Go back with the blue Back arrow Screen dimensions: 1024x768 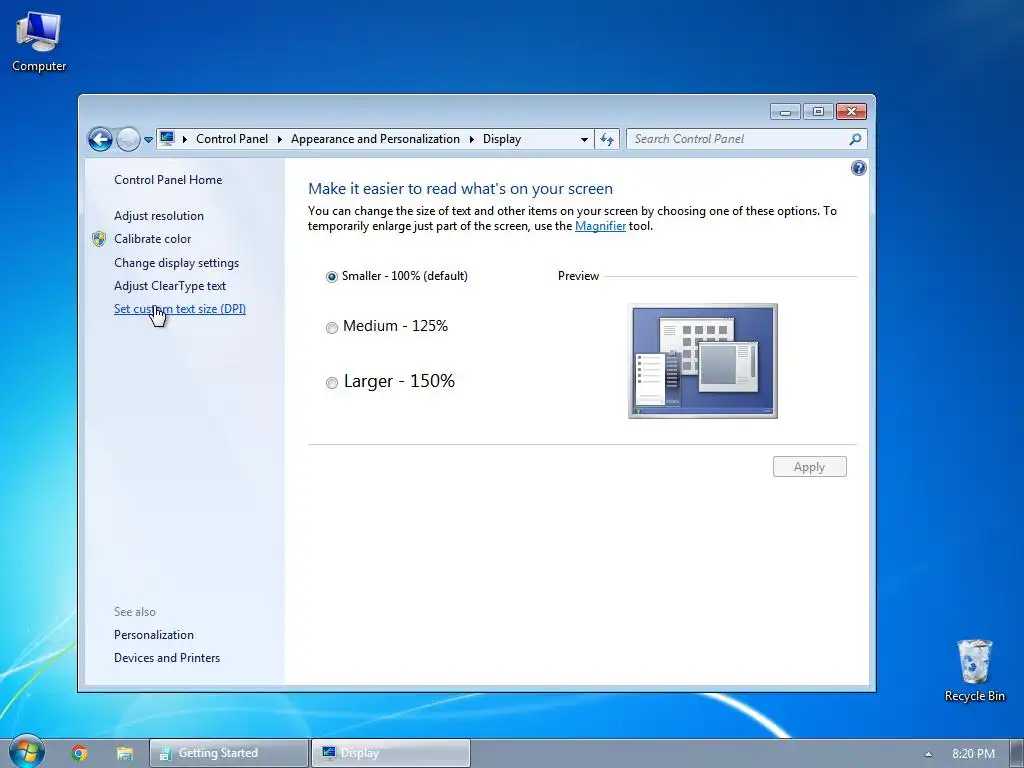[x=101, y=139]
